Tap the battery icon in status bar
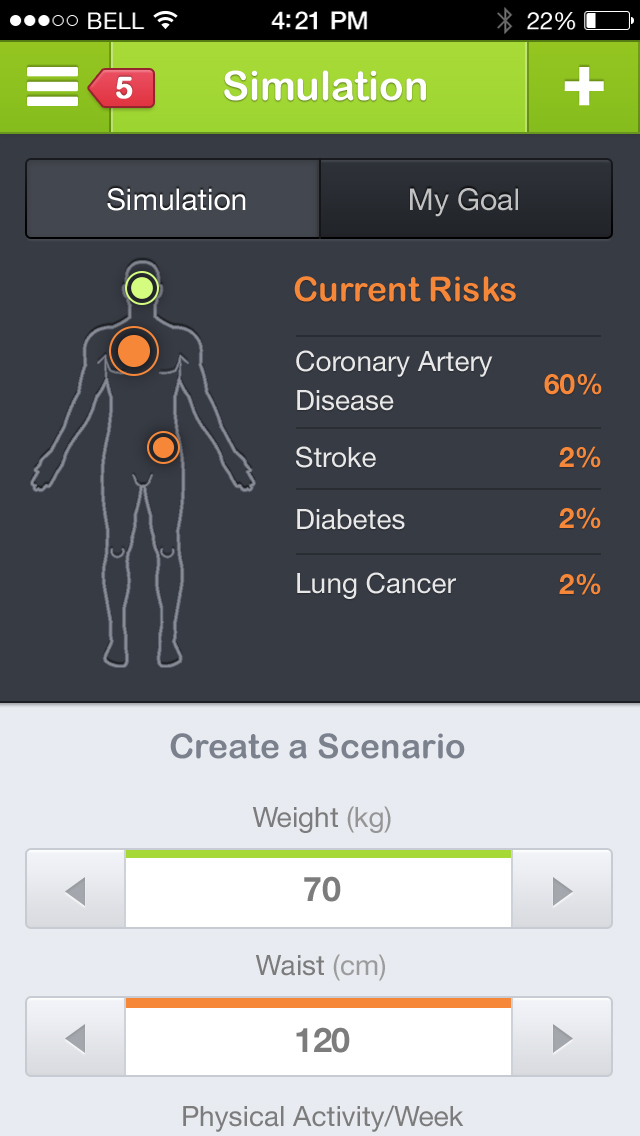This screenshot has width=640, height=1136. click(x=605, y=20)
